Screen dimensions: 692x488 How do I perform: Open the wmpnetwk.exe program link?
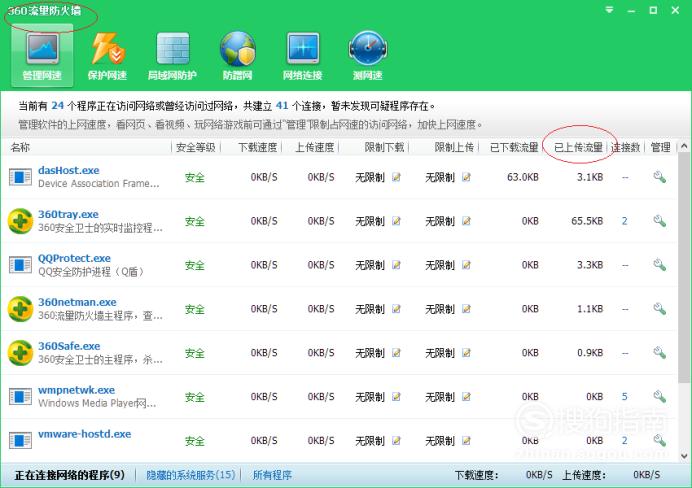(76, 390)
